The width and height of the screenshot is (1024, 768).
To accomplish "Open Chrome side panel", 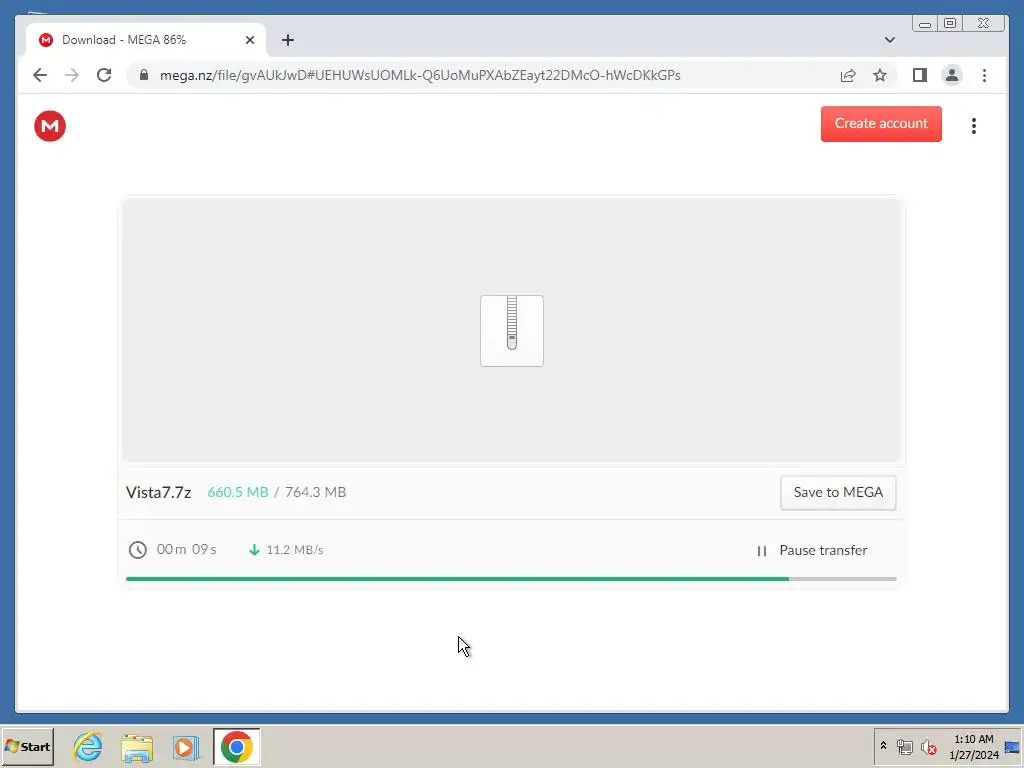I will [x=920, y=75].
